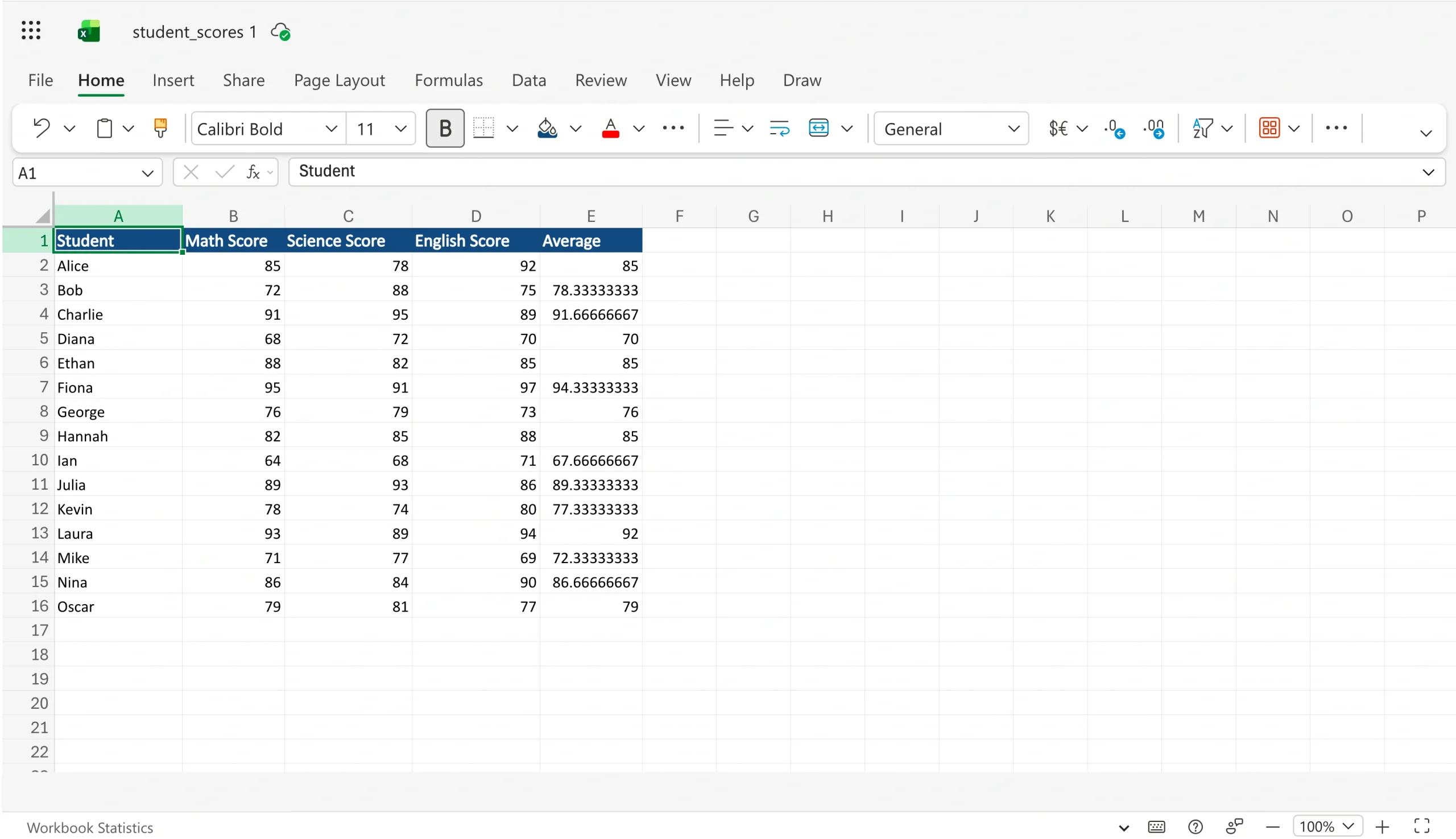Screen dimensions: 1456x839
Task: Click the cloud saved status icon
Action: (x=280, y=32)
